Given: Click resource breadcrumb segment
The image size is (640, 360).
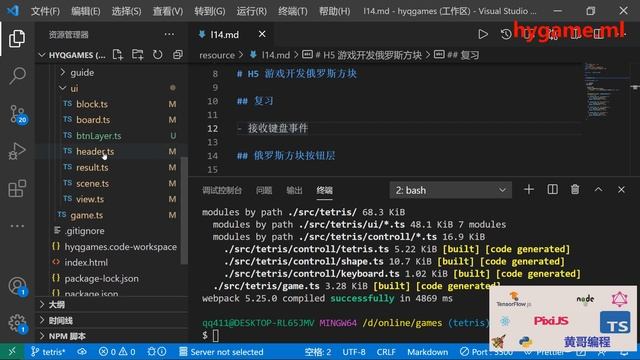Looking at the screenshot, I should (x=217, y=55).
